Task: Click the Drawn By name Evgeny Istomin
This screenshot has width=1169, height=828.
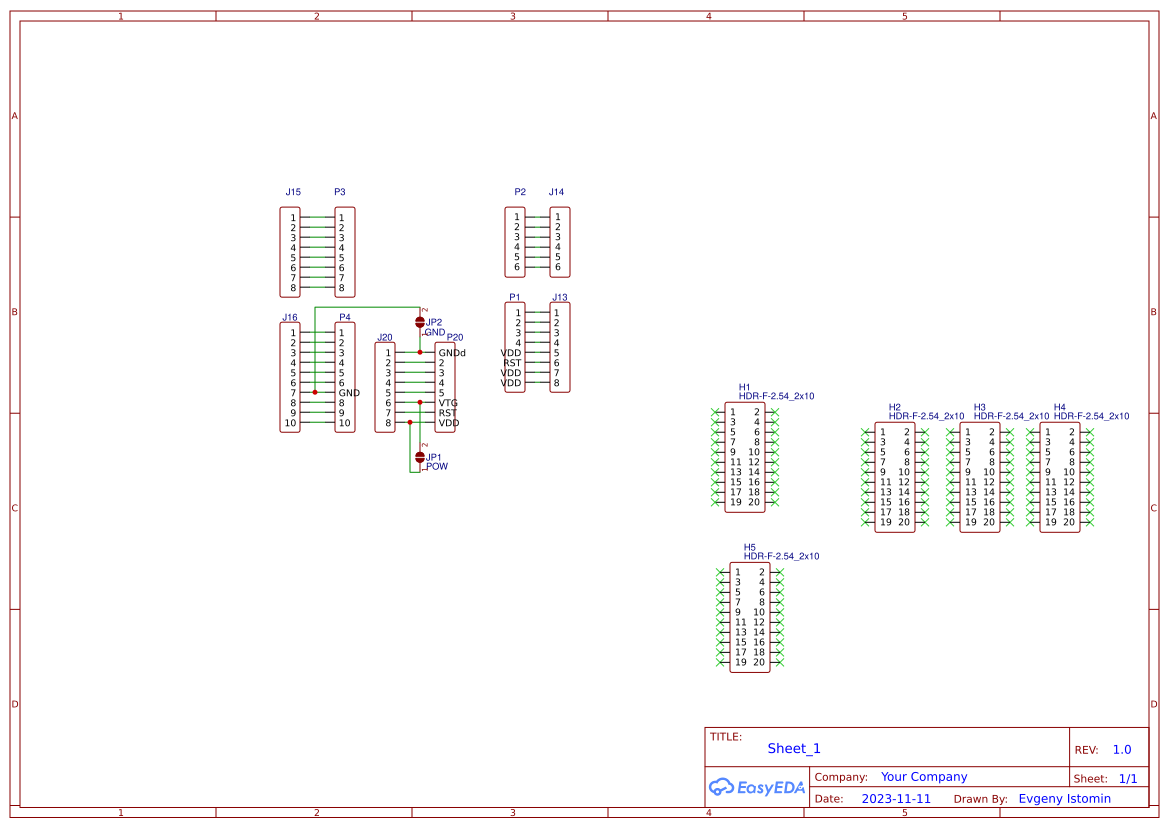Action: pyautogui.click(x=1064, y=798)
